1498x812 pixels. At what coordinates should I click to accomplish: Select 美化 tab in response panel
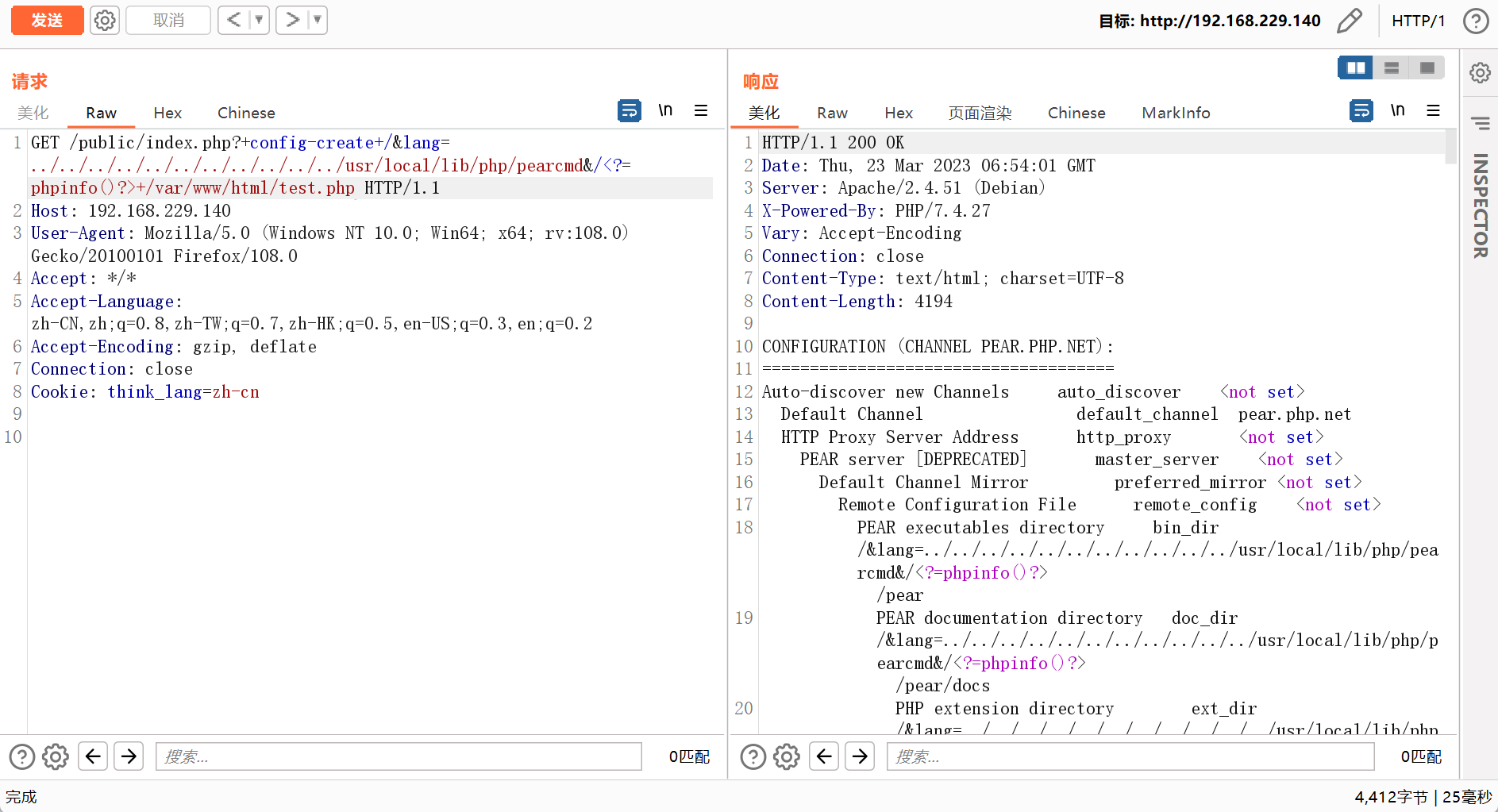pos(764,113)
